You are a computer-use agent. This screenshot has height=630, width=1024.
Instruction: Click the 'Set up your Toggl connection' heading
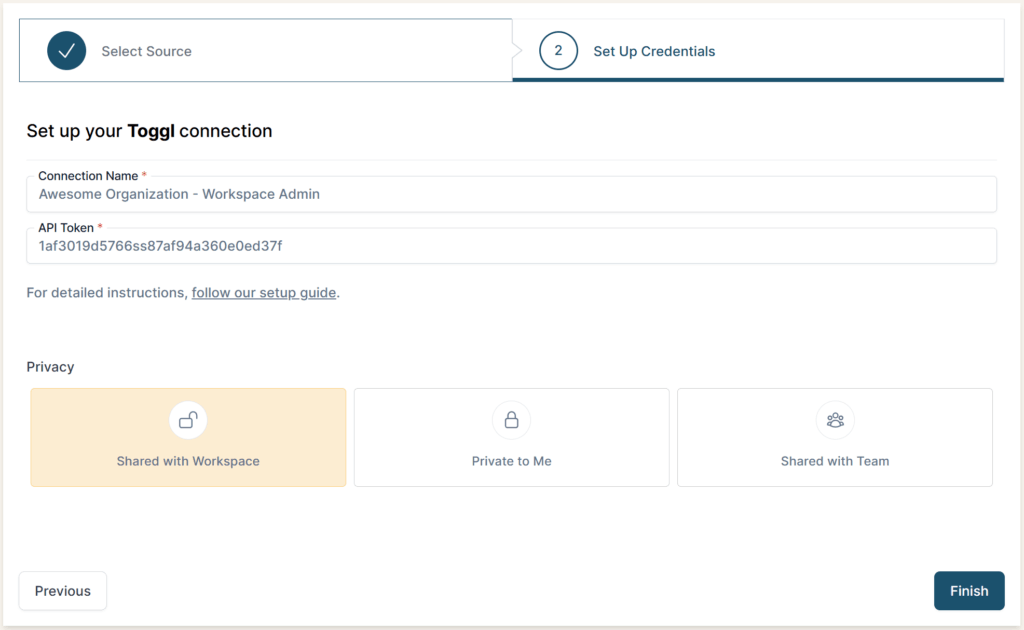pos(150,131)
